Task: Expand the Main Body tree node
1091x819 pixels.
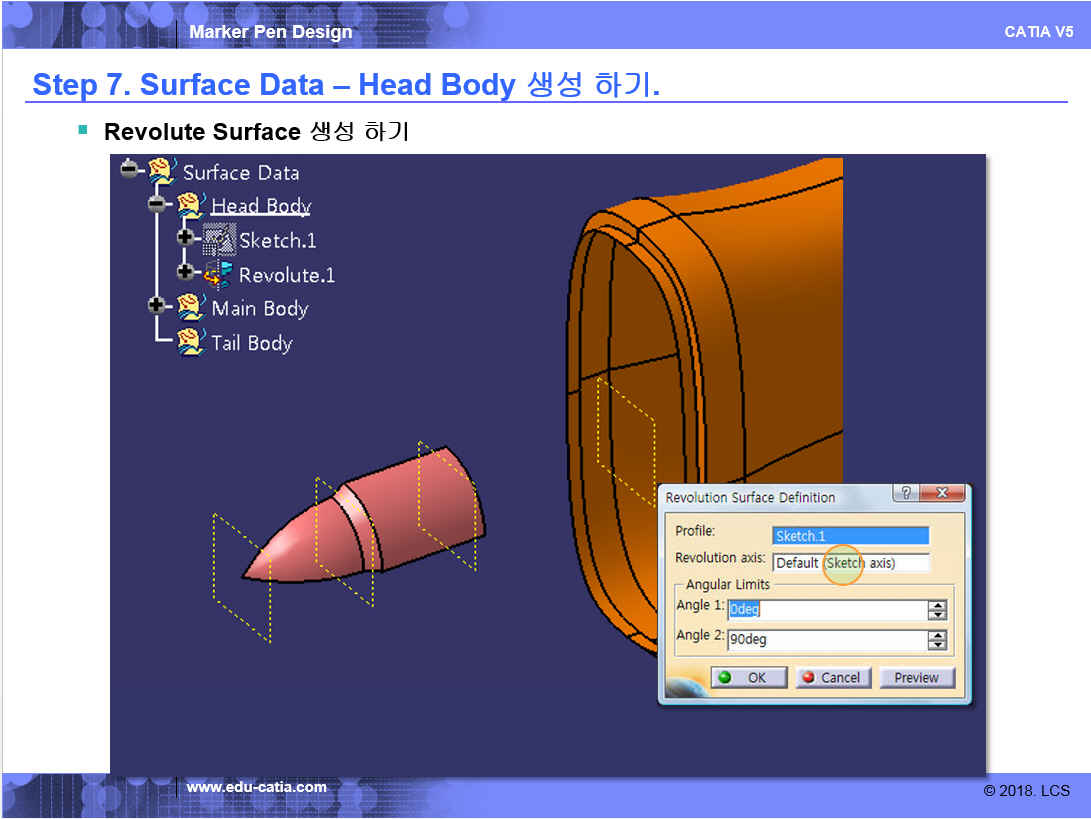Action: coord(156,305)
